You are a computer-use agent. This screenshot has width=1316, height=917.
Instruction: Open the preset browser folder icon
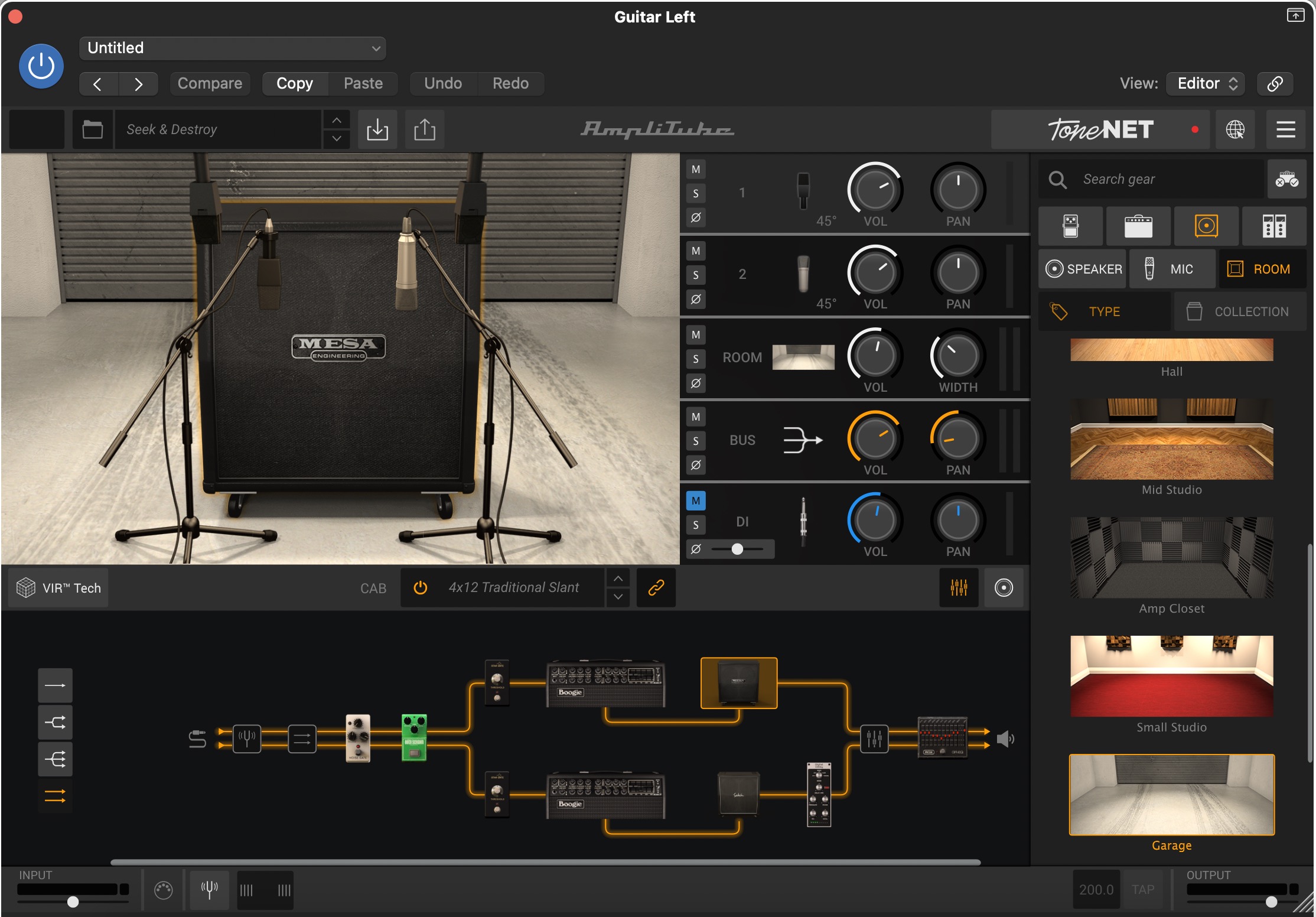[93, 129]
